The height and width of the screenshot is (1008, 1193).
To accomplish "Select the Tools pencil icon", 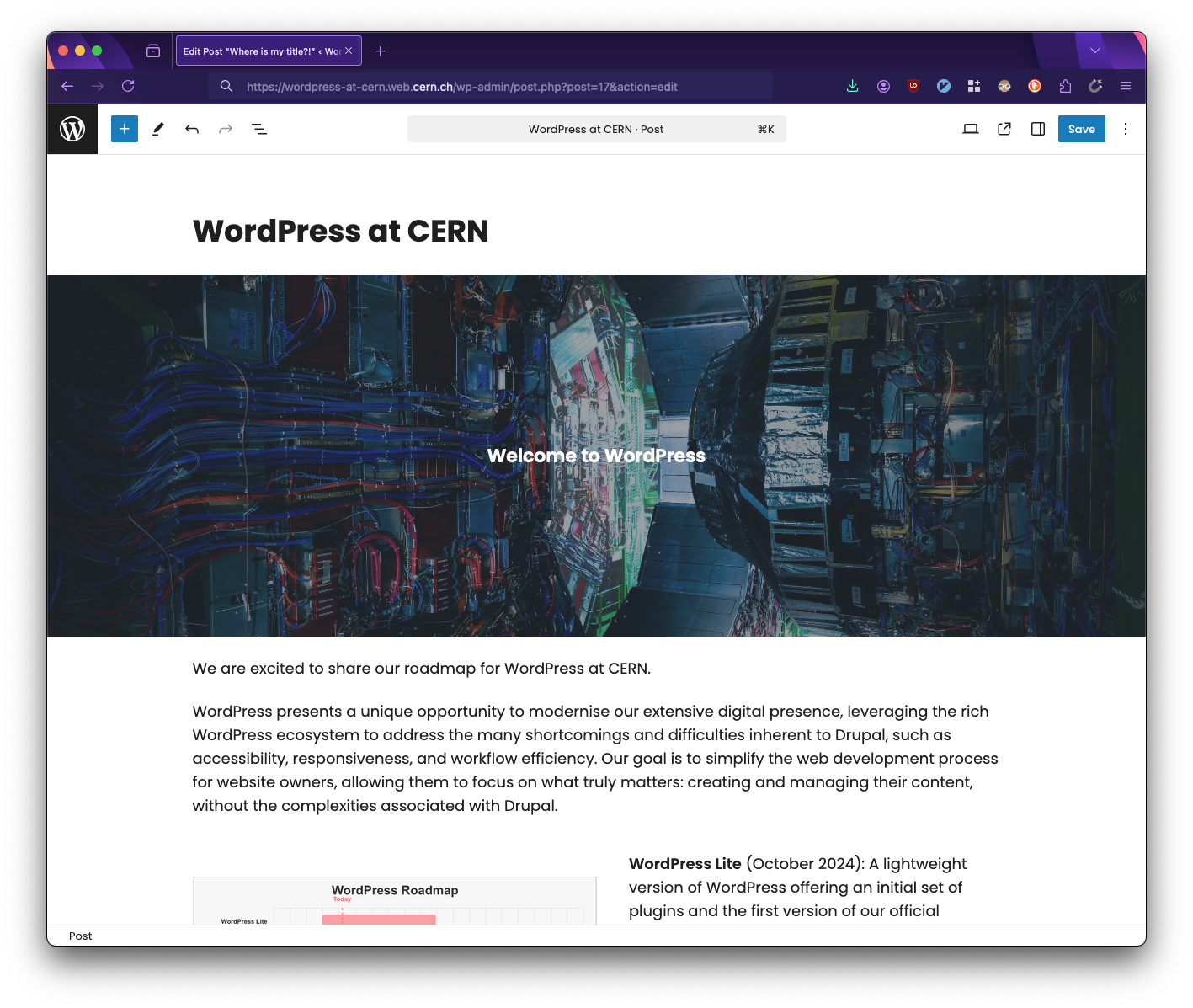I will 158,129.
